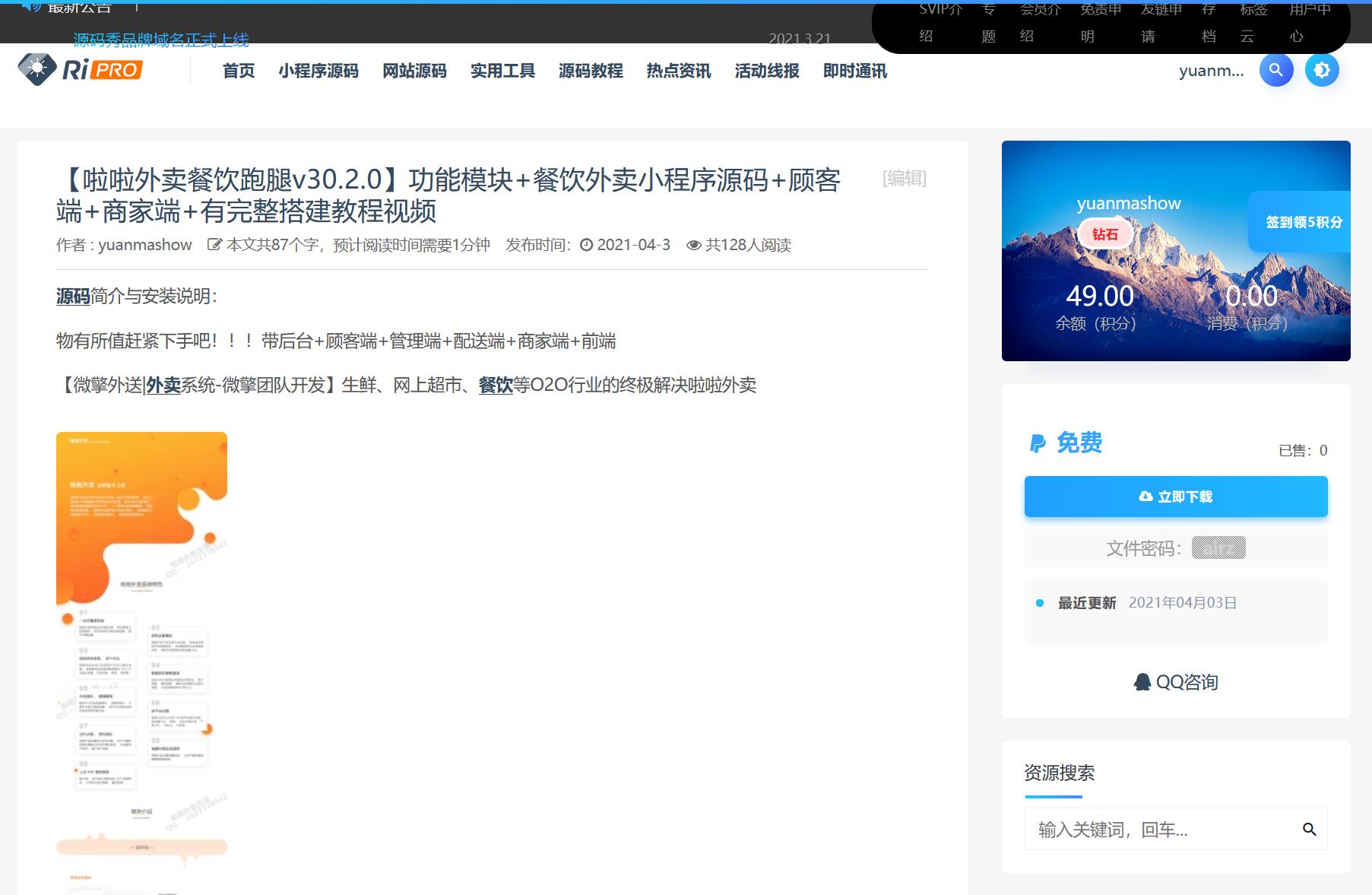Open the header search icon button
Viewport: 1372px width, 895px height.
coord(1276,70)
